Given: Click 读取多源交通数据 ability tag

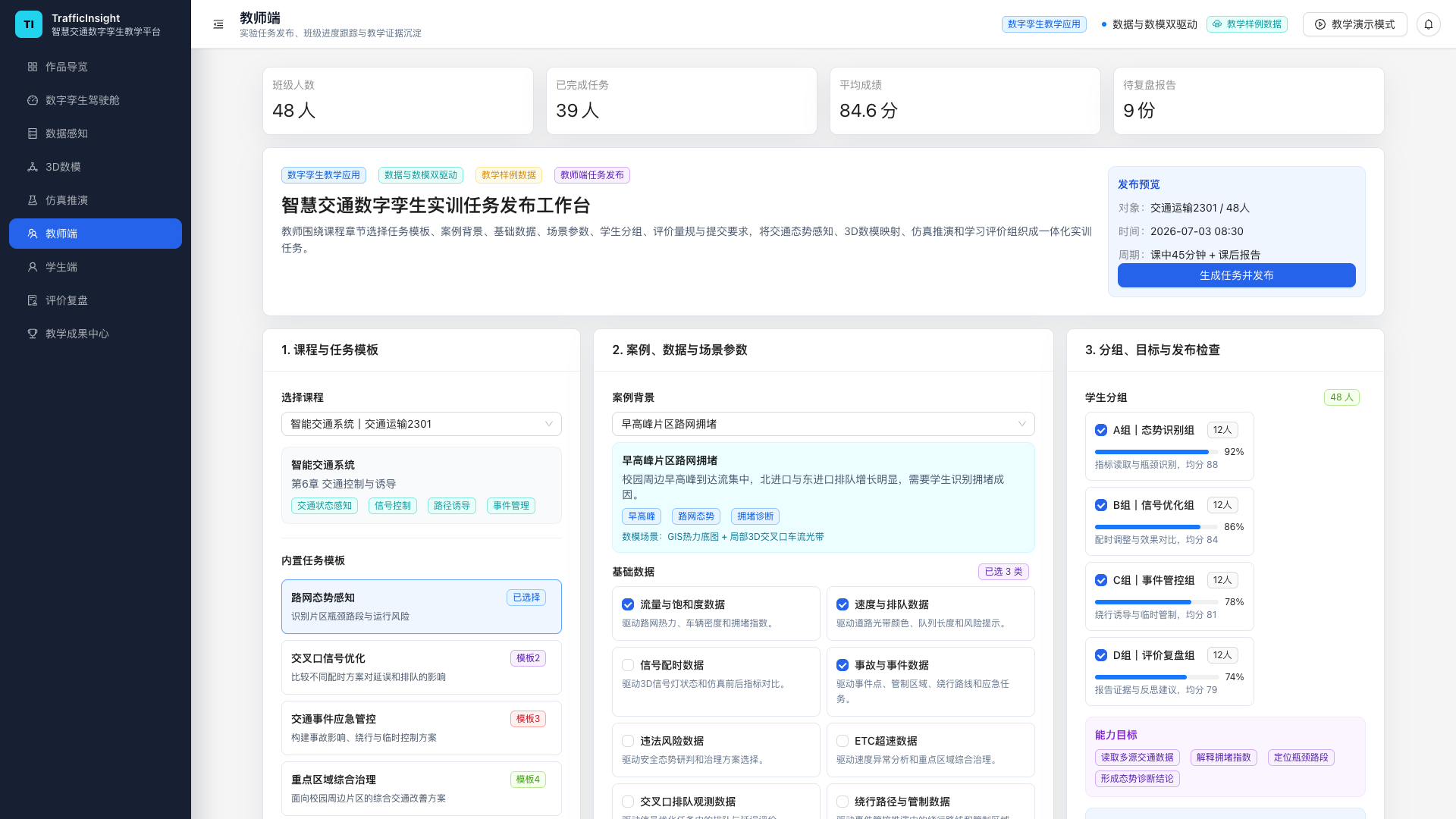Looking at the screenshot, I should (1137, 758).
